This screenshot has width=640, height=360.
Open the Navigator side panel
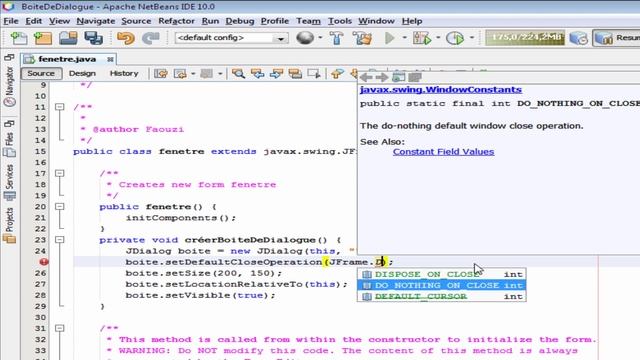pyautogui.click(x=10, y=87)
